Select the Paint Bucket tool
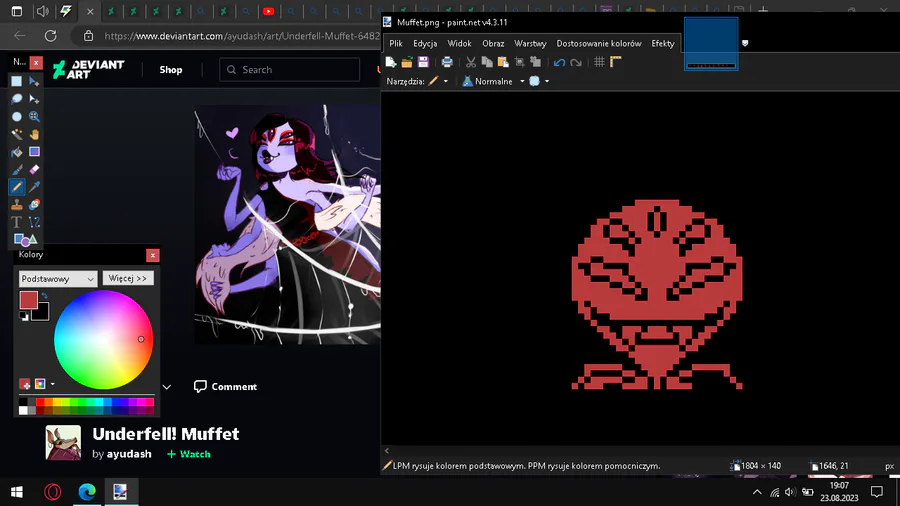This screenshot has height=506, width=900. pyautogui.click(x=17, y=152)
